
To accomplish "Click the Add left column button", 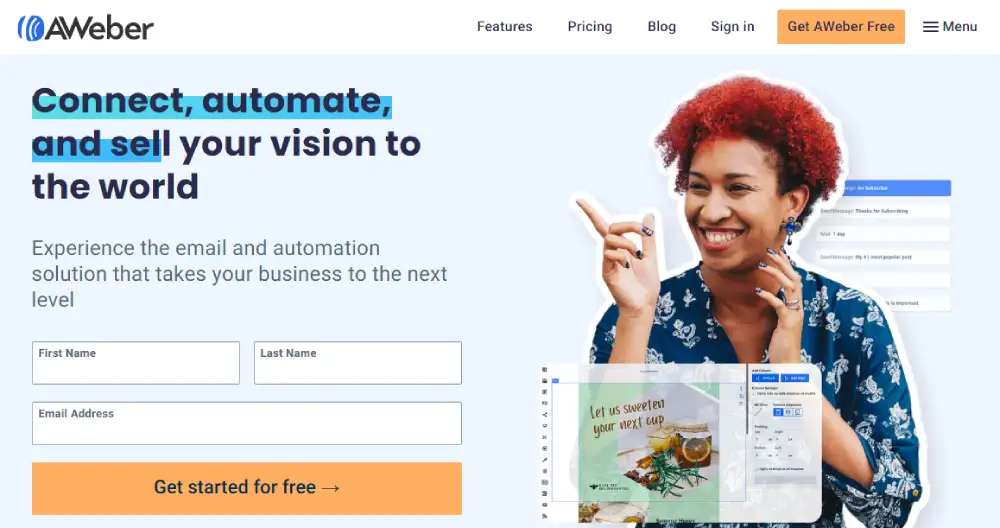I will coord(765,378).
